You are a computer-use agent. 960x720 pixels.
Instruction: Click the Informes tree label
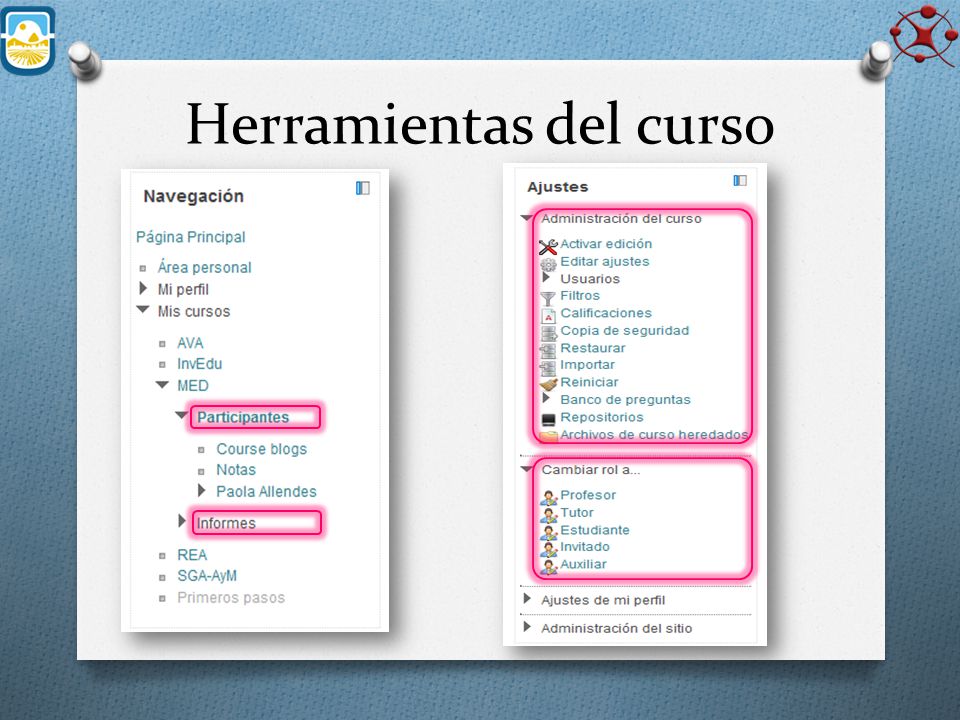coord(226,523)
